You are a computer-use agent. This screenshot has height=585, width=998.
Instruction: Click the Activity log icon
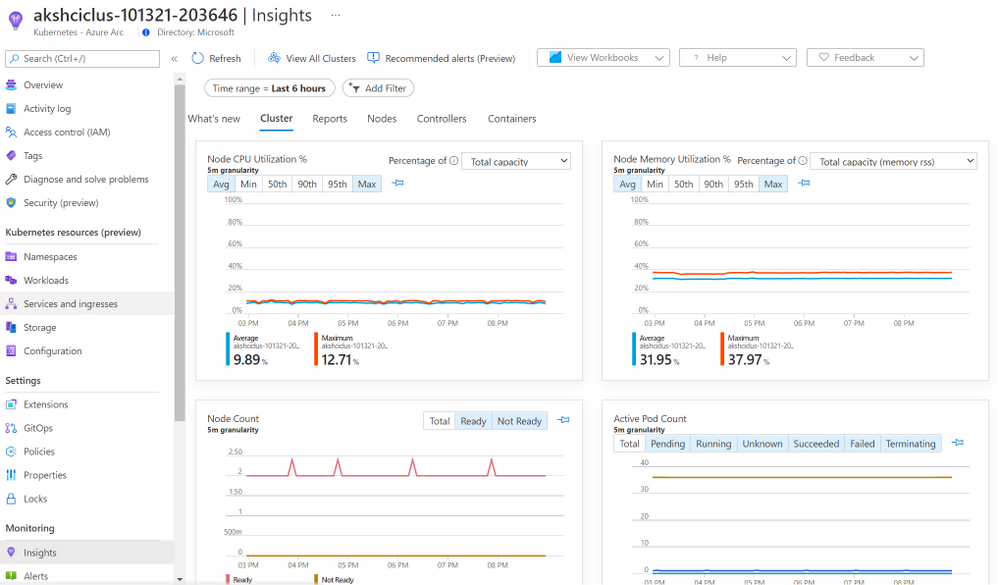pos(11,108)
